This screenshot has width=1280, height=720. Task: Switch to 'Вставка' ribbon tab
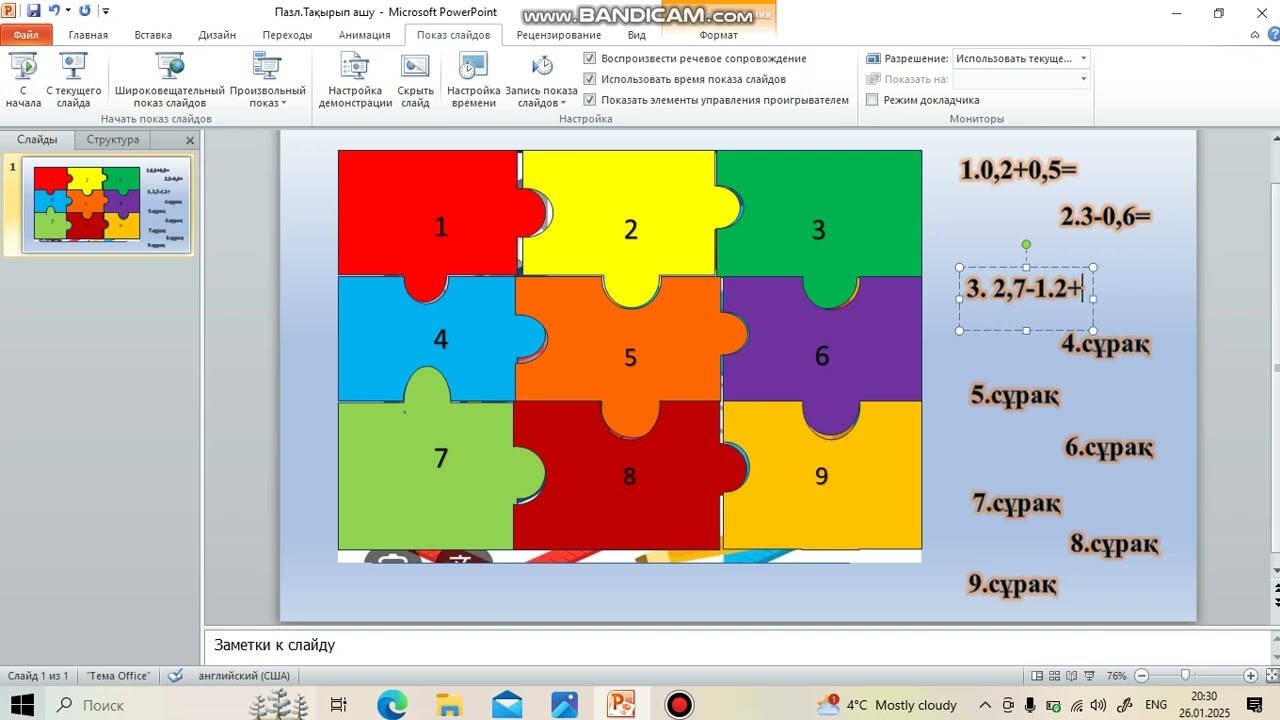[x=153, y=35]
